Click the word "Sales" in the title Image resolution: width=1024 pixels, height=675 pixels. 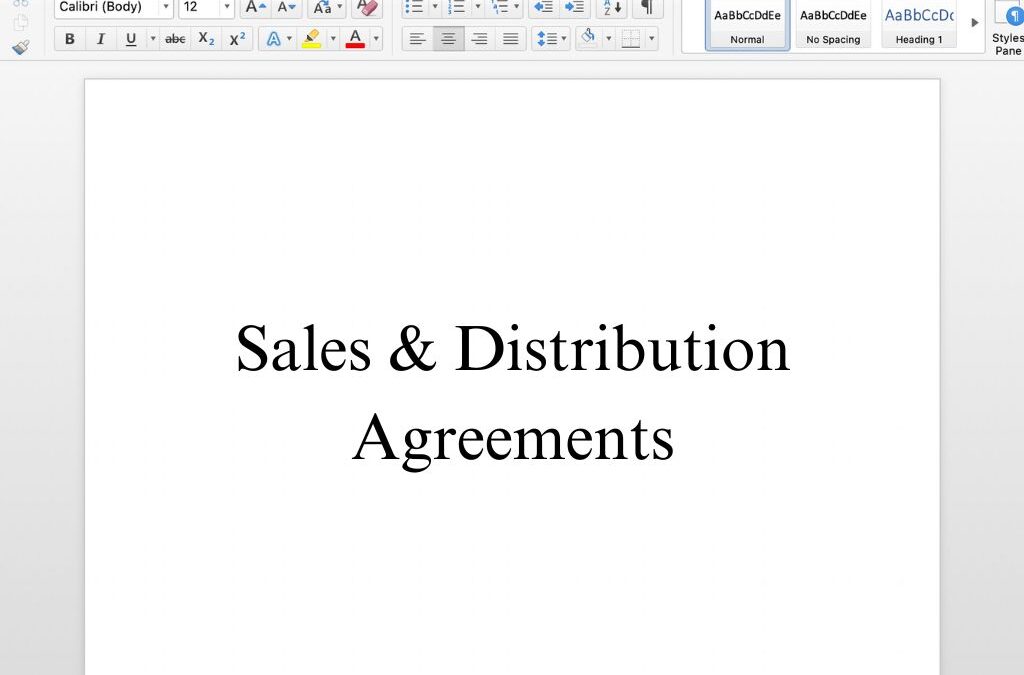click(x=304, y=348)
